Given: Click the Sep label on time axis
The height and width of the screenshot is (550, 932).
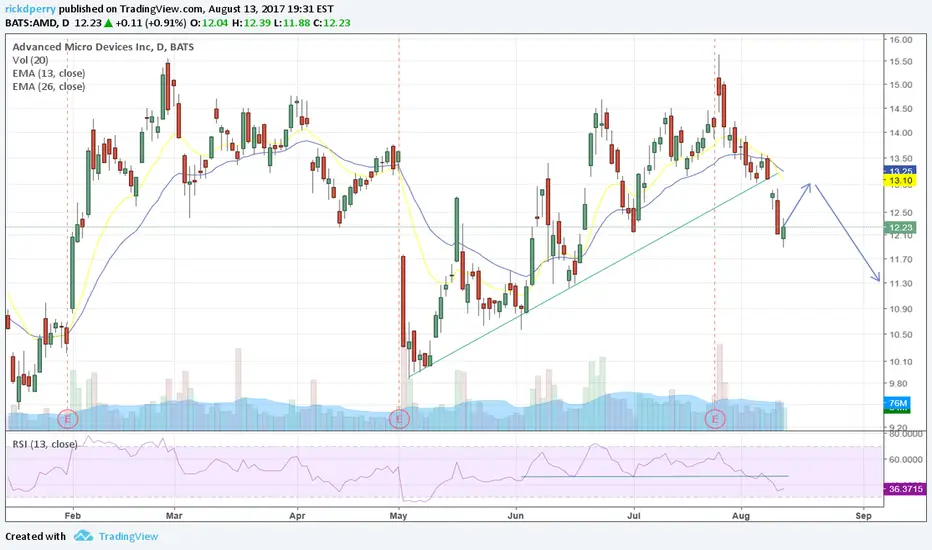Looking at the screenshot, I should pos(864,516).
